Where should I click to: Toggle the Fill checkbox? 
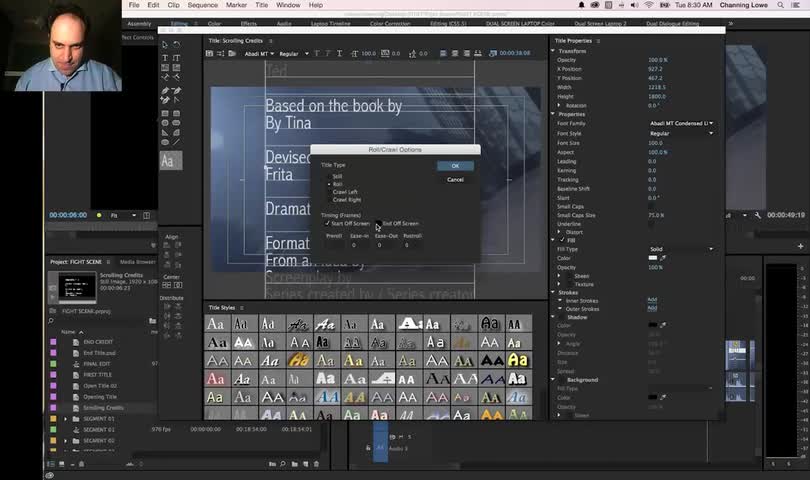562,240
